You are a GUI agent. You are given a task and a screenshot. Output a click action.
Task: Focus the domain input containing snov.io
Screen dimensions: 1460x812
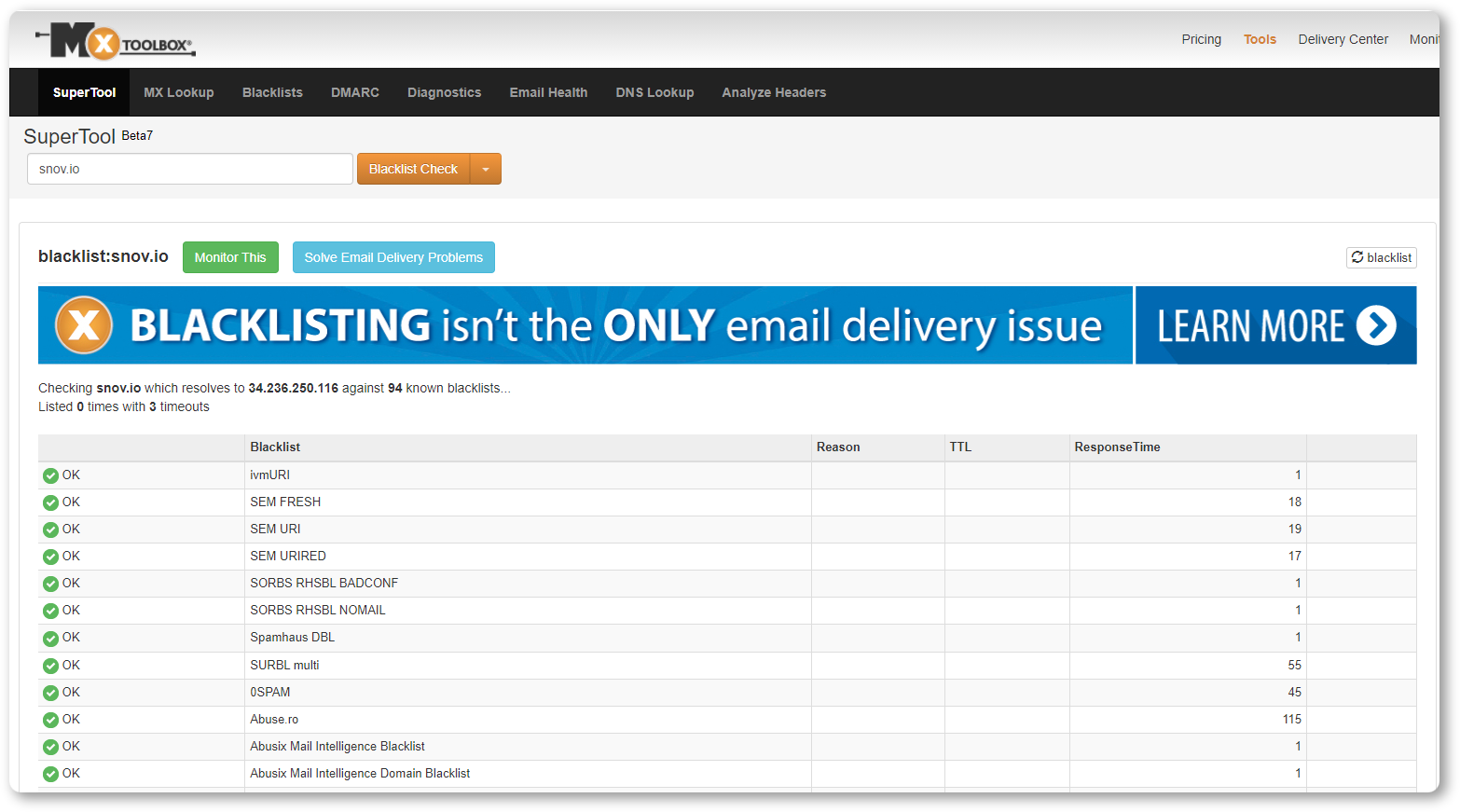point(190,169)
